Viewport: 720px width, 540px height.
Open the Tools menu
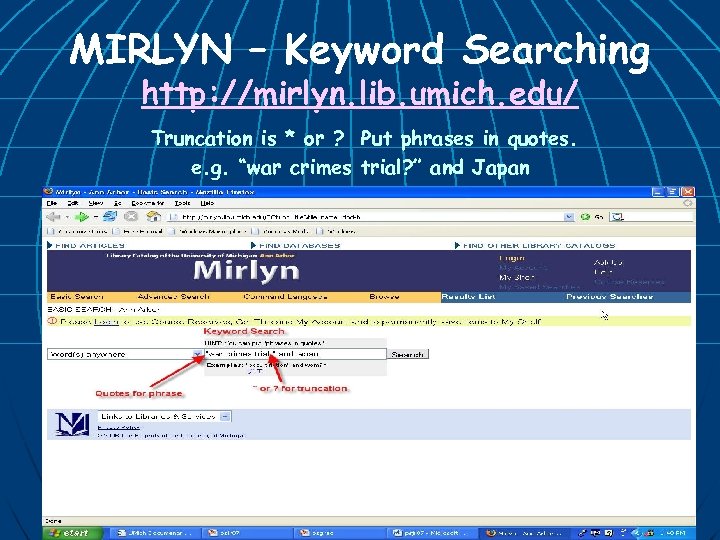tap(182, 203)
